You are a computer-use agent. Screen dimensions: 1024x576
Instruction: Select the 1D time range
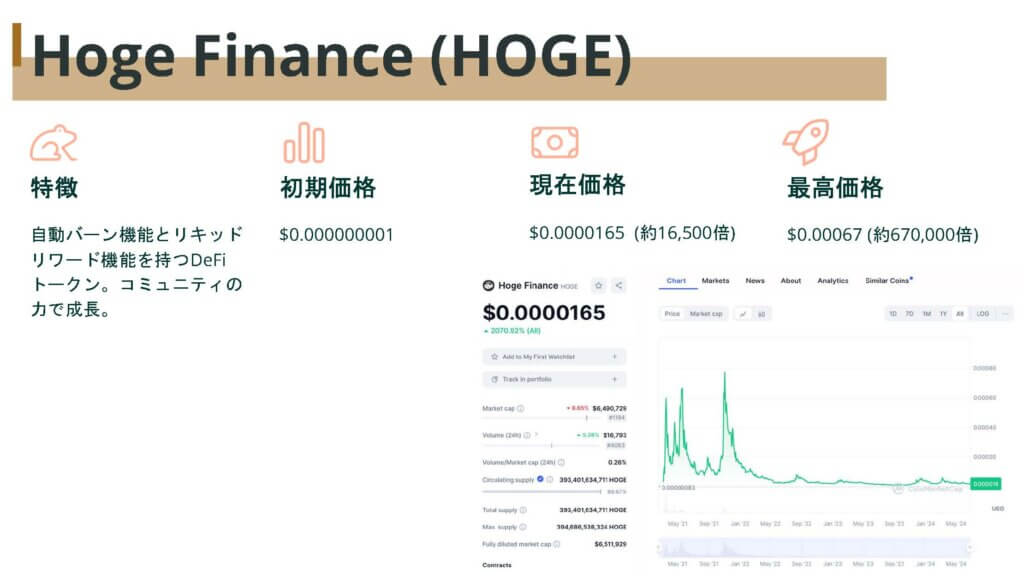(x=893, y=314)
